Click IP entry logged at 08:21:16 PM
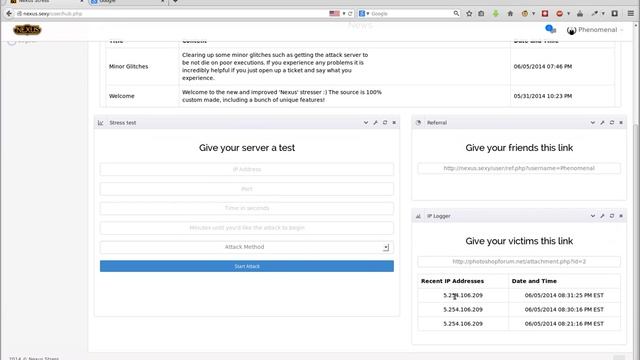The height and width of the screenshot is (360, 640). pos(463,324)
